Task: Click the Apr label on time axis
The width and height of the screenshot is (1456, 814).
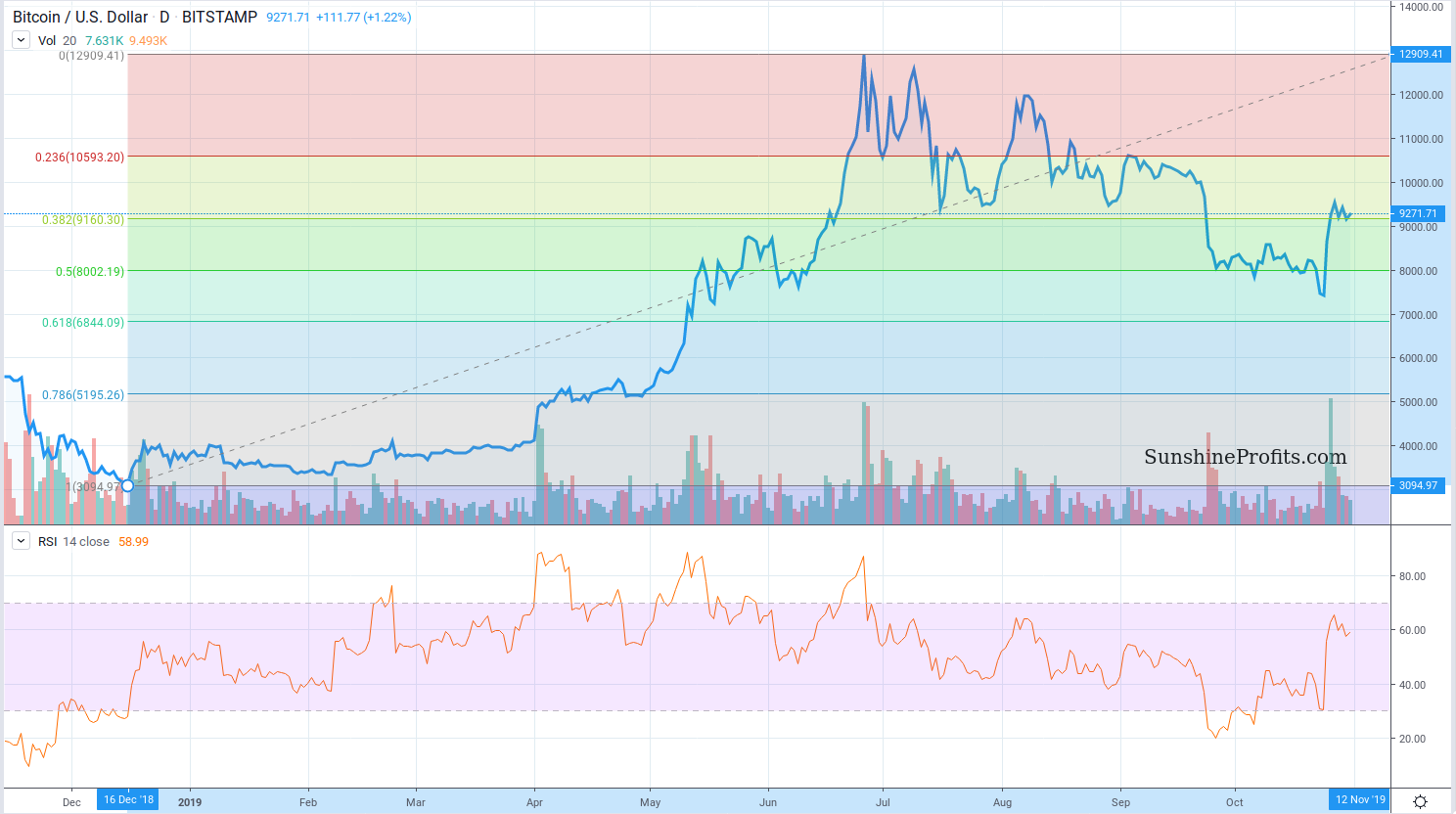Action: point(534,802)
